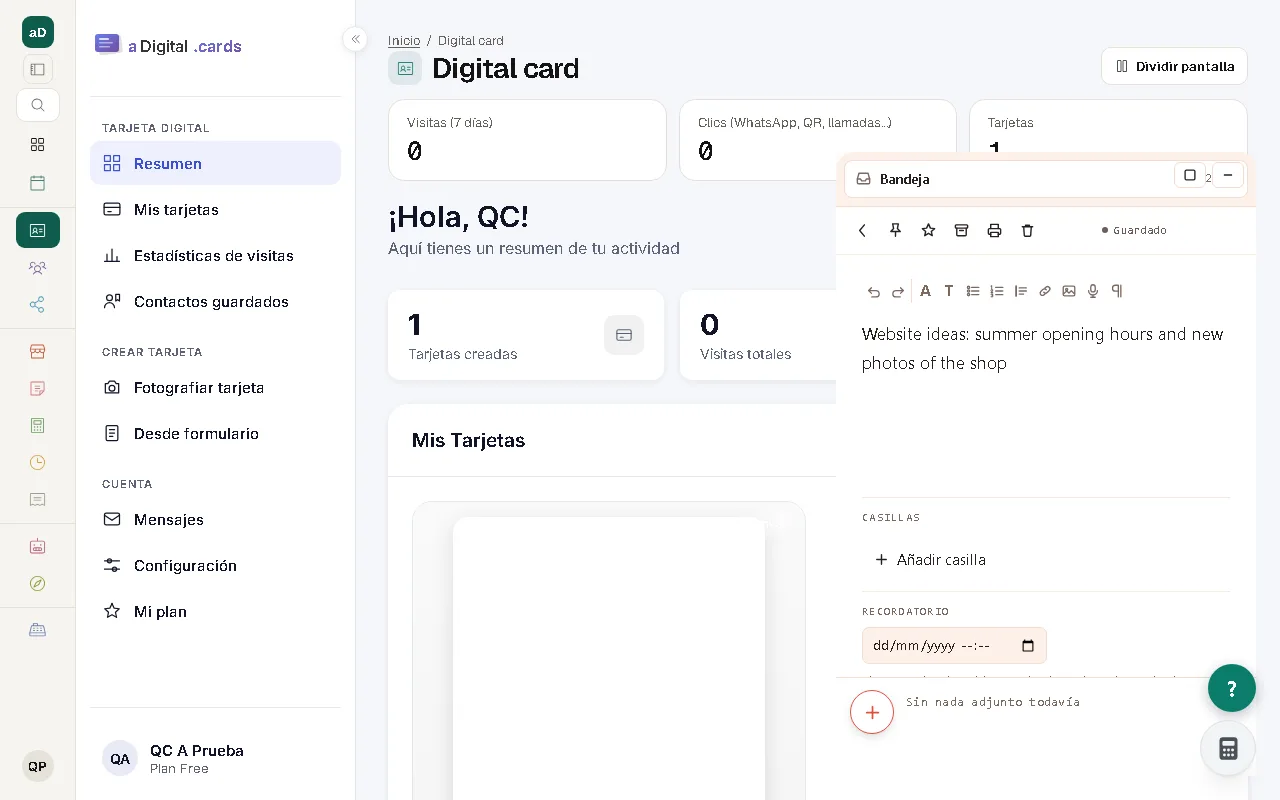1280x800 pixels.
Task: Redo the edit in note editor
Action: pyautogui.click(x=897, y=291)
